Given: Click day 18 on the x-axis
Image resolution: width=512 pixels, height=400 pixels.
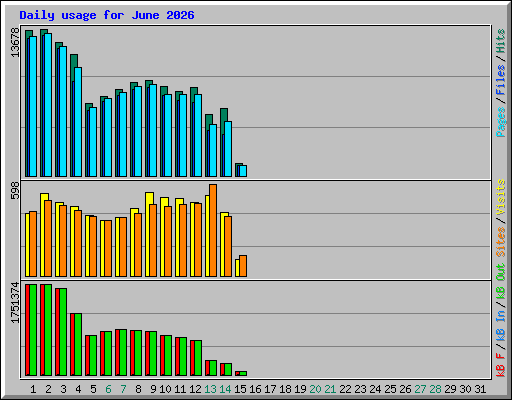Looking at the screenshot, I should (x=285, y=389).
